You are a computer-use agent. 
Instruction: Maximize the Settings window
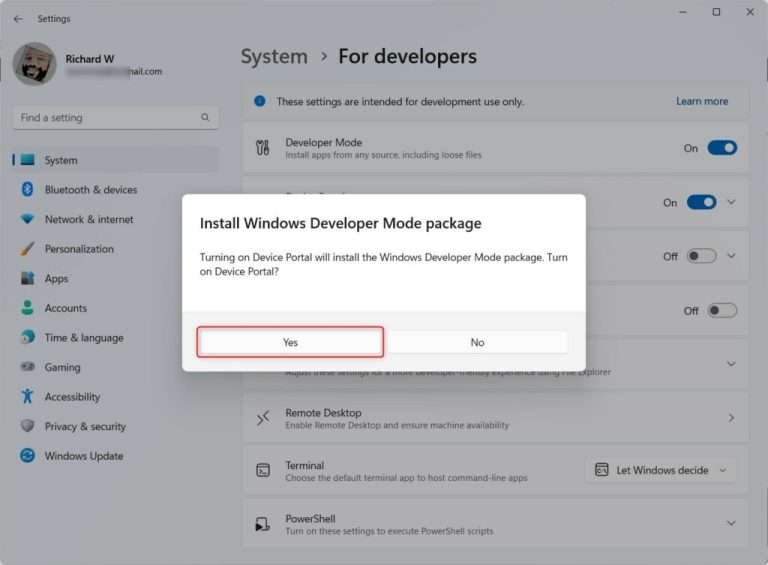pos(716,12)
